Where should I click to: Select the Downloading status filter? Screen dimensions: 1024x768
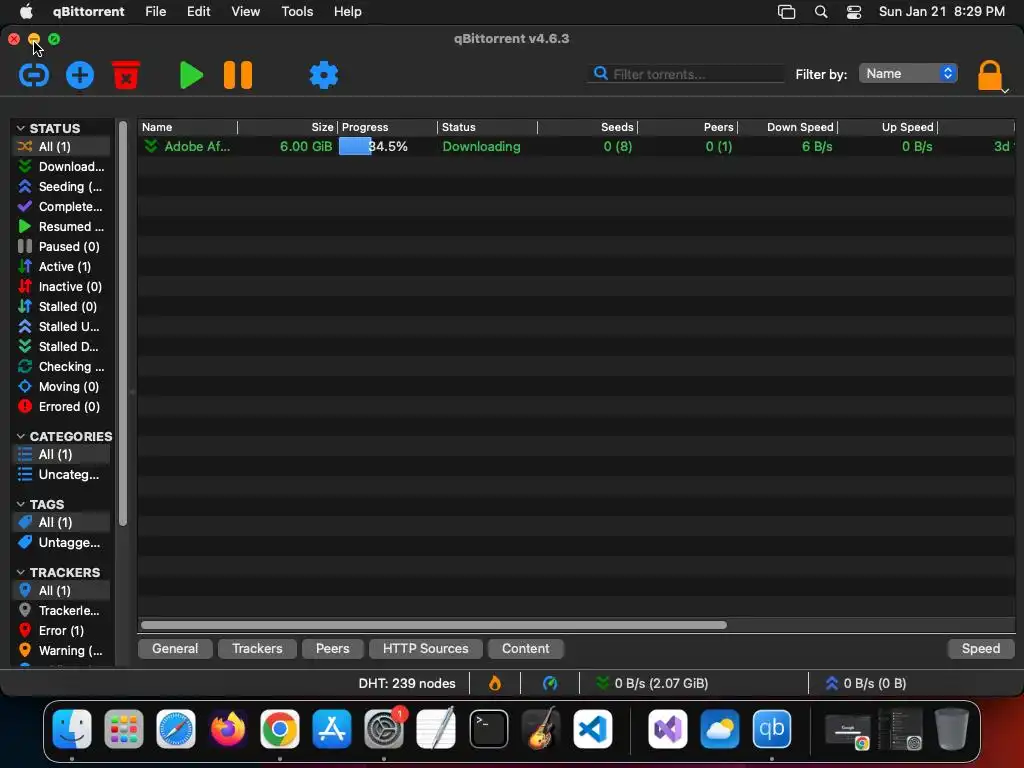[62, 167]
